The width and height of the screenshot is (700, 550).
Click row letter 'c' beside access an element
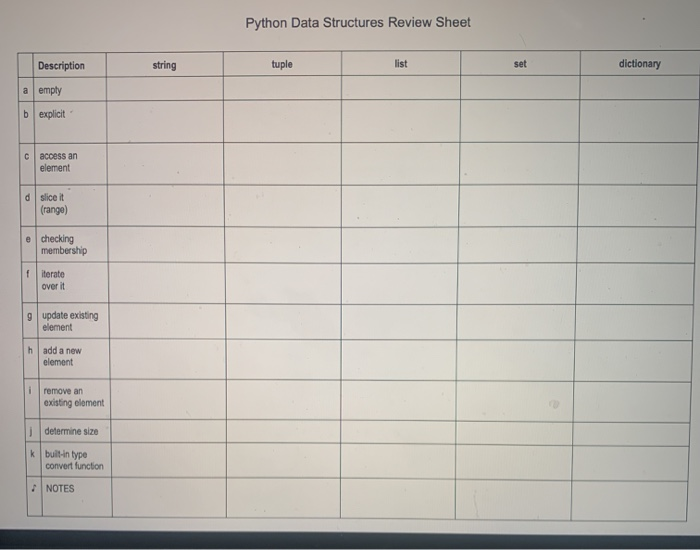pos(27,156)
